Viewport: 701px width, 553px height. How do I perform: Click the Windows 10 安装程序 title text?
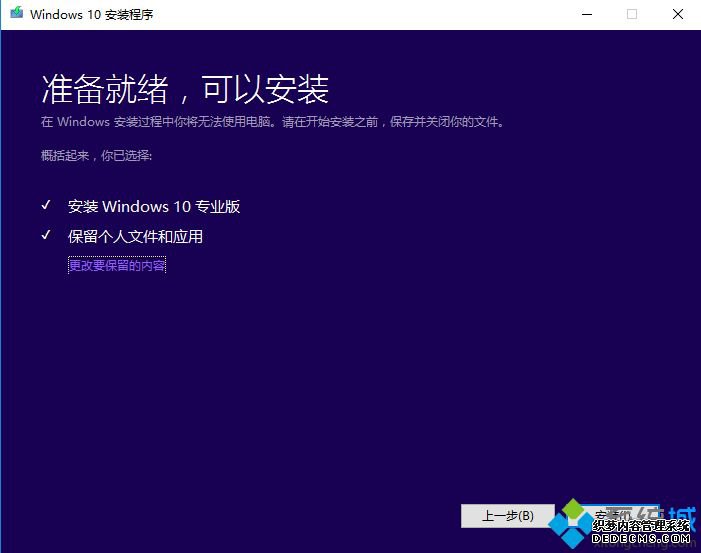point(92,14)
